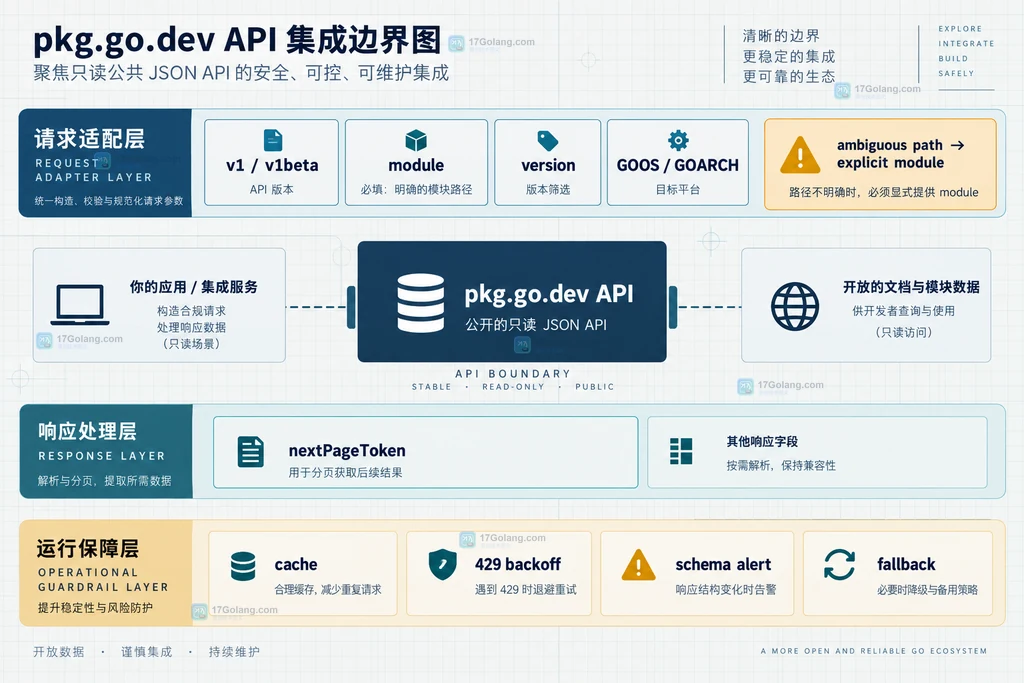Click the 目标平台 caption

click(x=678, y=189)
